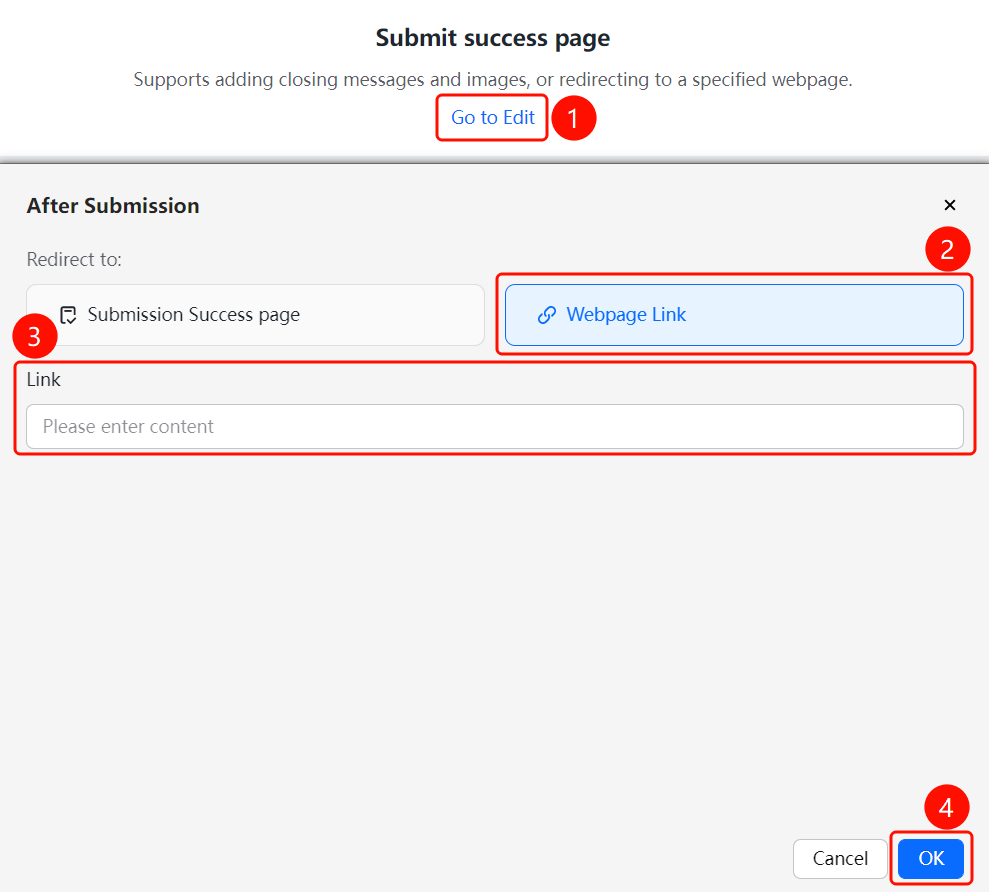Click the "After Submission" dialog title
This screenshot has width=989, height=892.
pyautogui.click(x=113, y=206)
